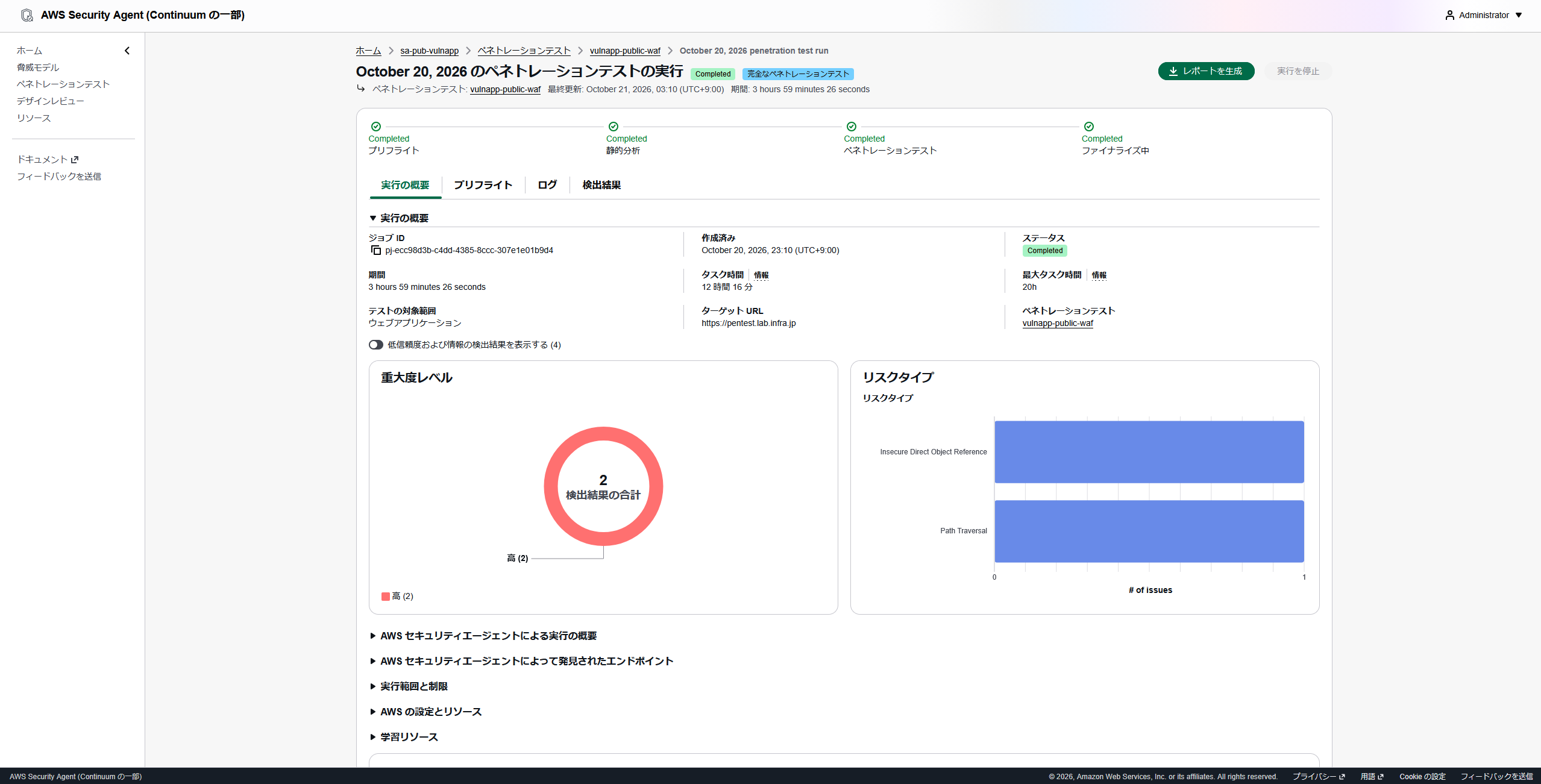Screen dimensions: 1541x784
Task: Open vulnapp-public-waf link under the title
Action: point(505,89)
